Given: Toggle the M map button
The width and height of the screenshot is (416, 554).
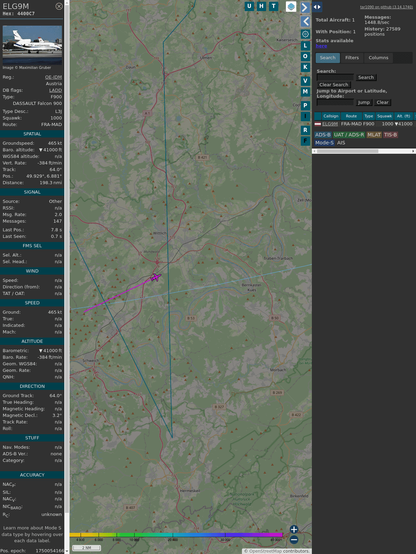Looking at the screenshot, I should tap(305, 92).
